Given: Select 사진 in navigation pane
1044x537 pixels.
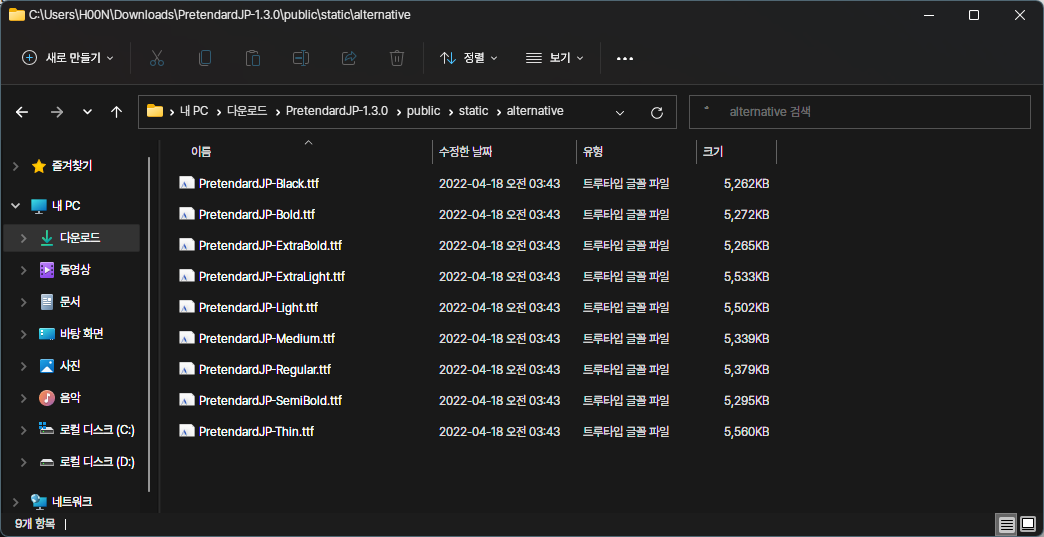Looking at the screenshot, I should (x=71, y=365).
